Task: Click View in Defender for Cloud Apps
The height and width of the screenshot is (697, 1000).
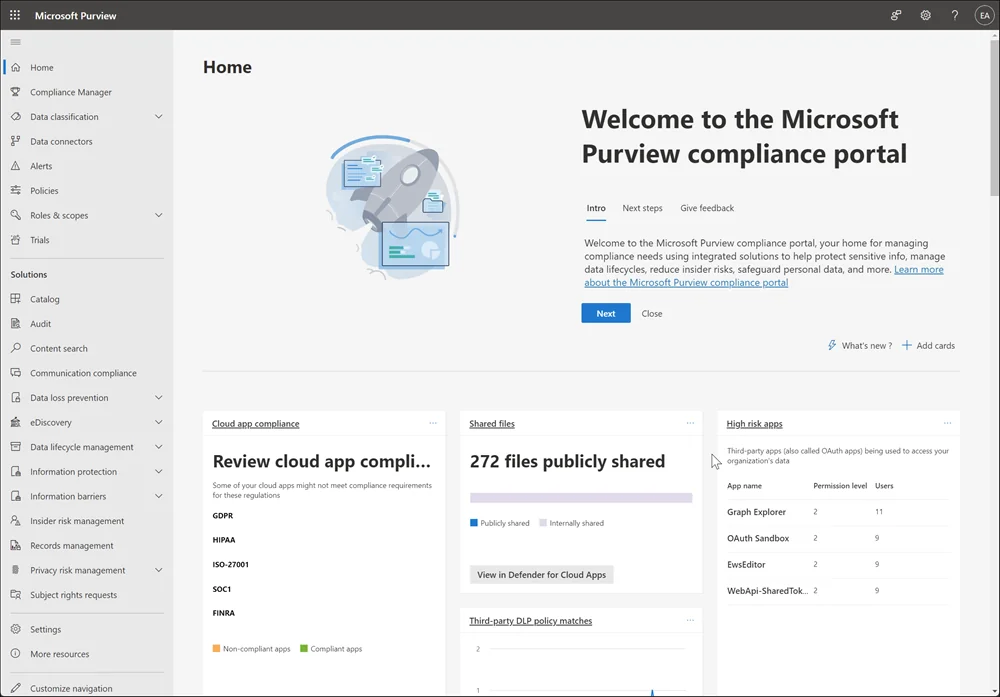Action: pos(541,575)
